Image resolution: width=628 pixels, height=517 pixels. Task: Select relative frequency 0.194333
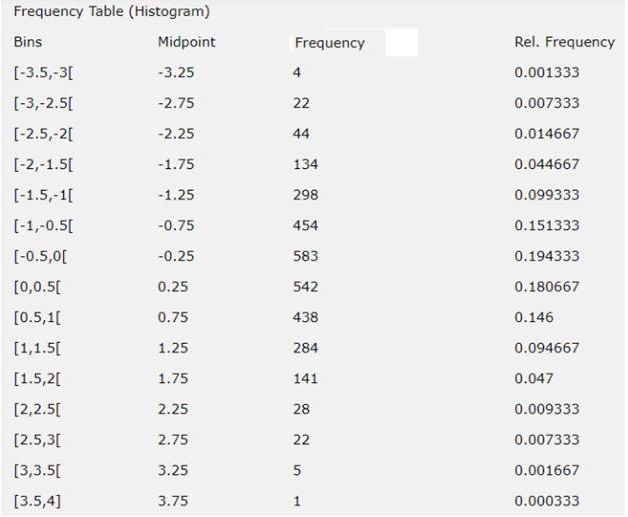(546, 256)
